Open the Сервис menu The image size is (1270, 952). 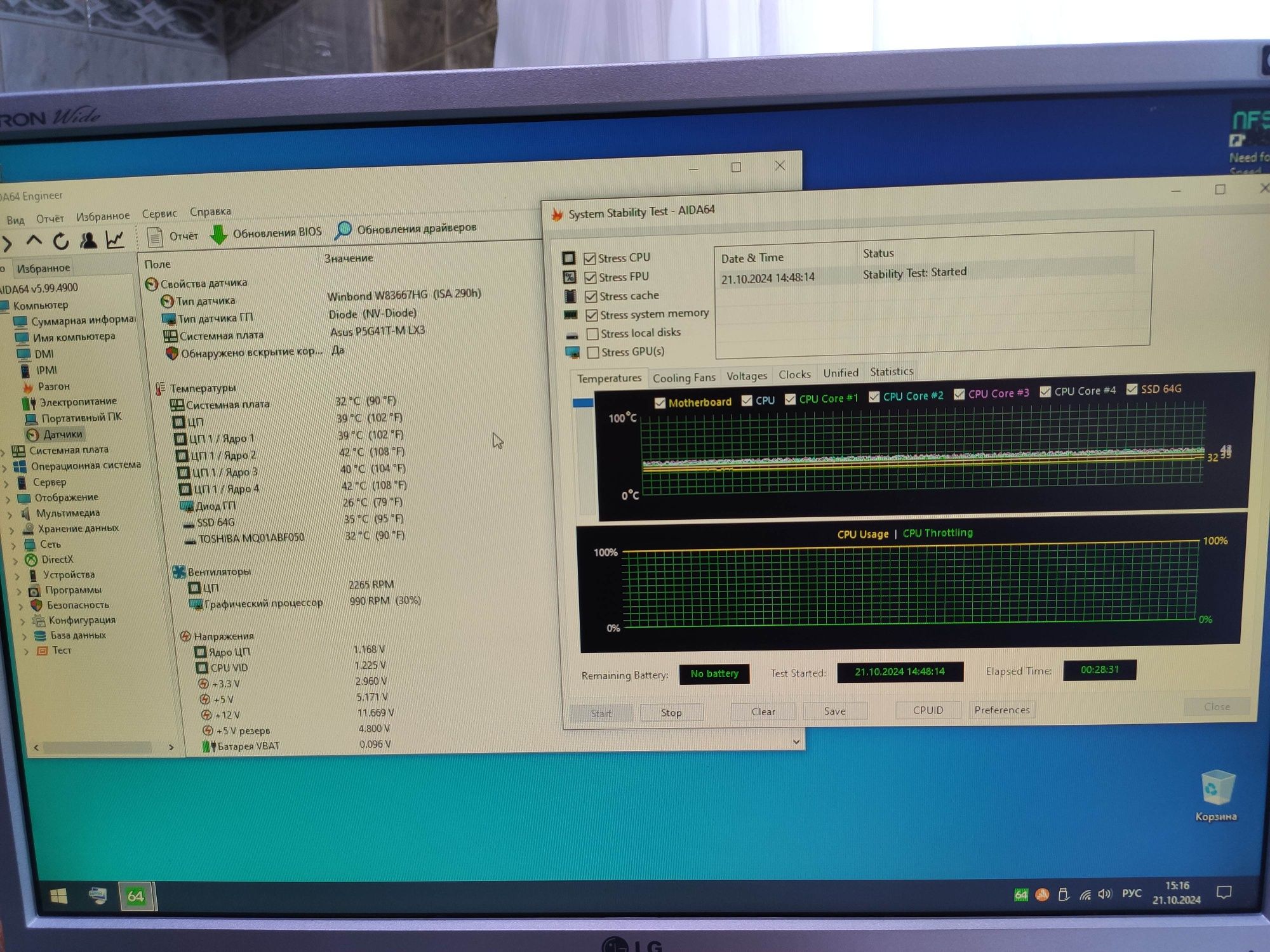pyautogui.click(x=159, y=214)
